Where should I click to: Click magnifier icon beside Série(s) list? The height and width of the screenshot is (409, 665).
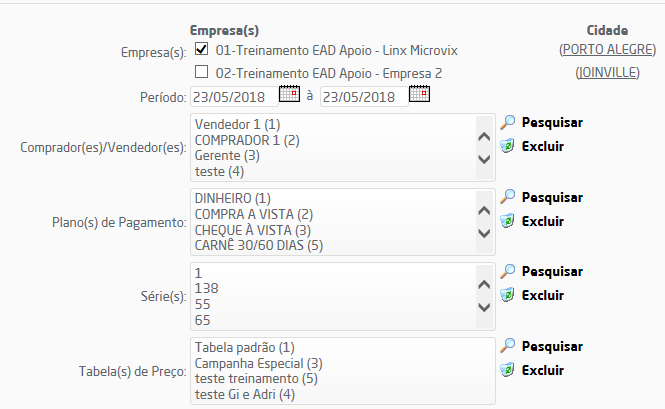click(x=508, y=271)
